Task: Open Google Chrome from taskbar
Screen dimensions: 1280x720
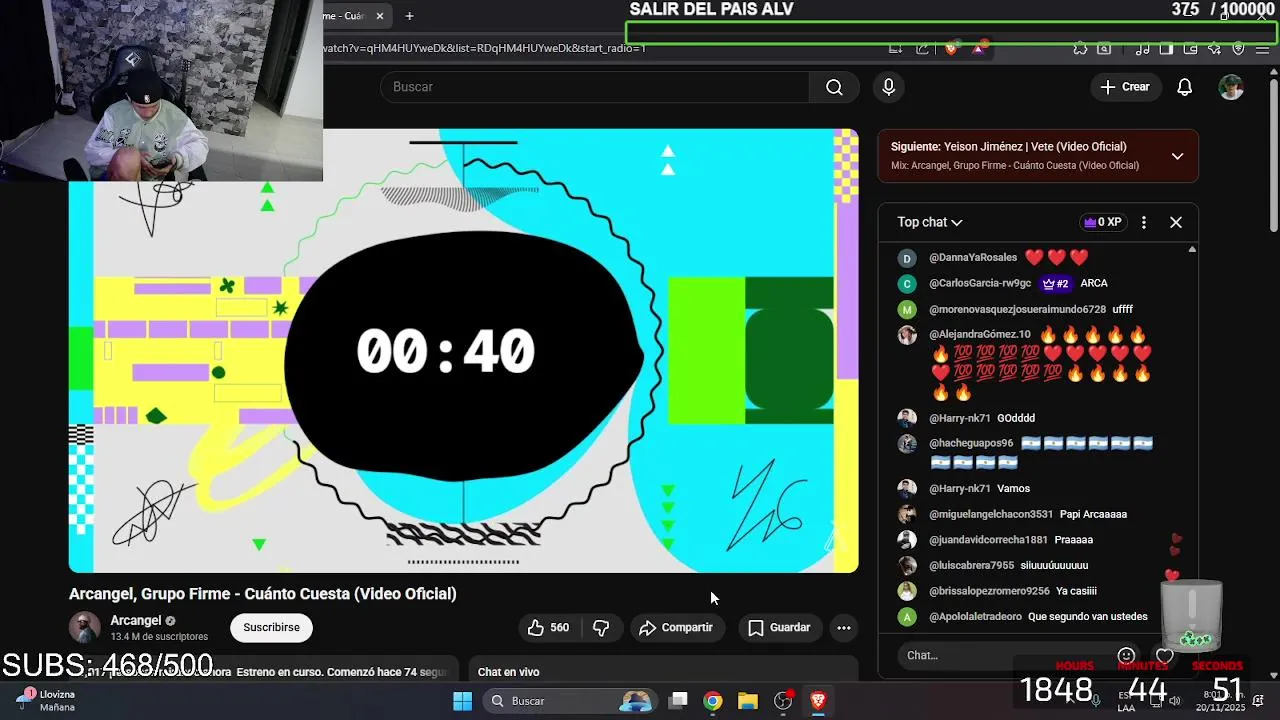Action: [x=713, y=701]
